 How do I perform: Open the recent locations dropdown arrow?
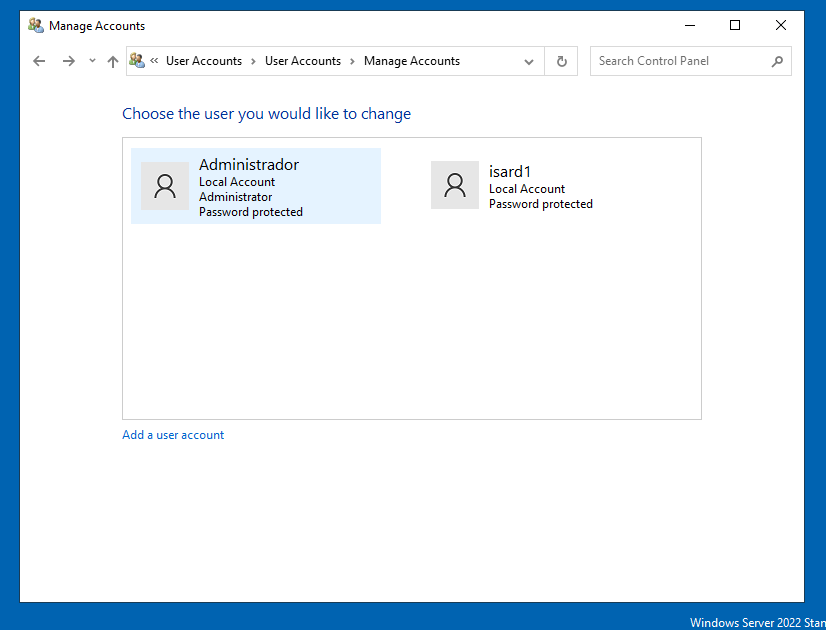tap(92, 61)
